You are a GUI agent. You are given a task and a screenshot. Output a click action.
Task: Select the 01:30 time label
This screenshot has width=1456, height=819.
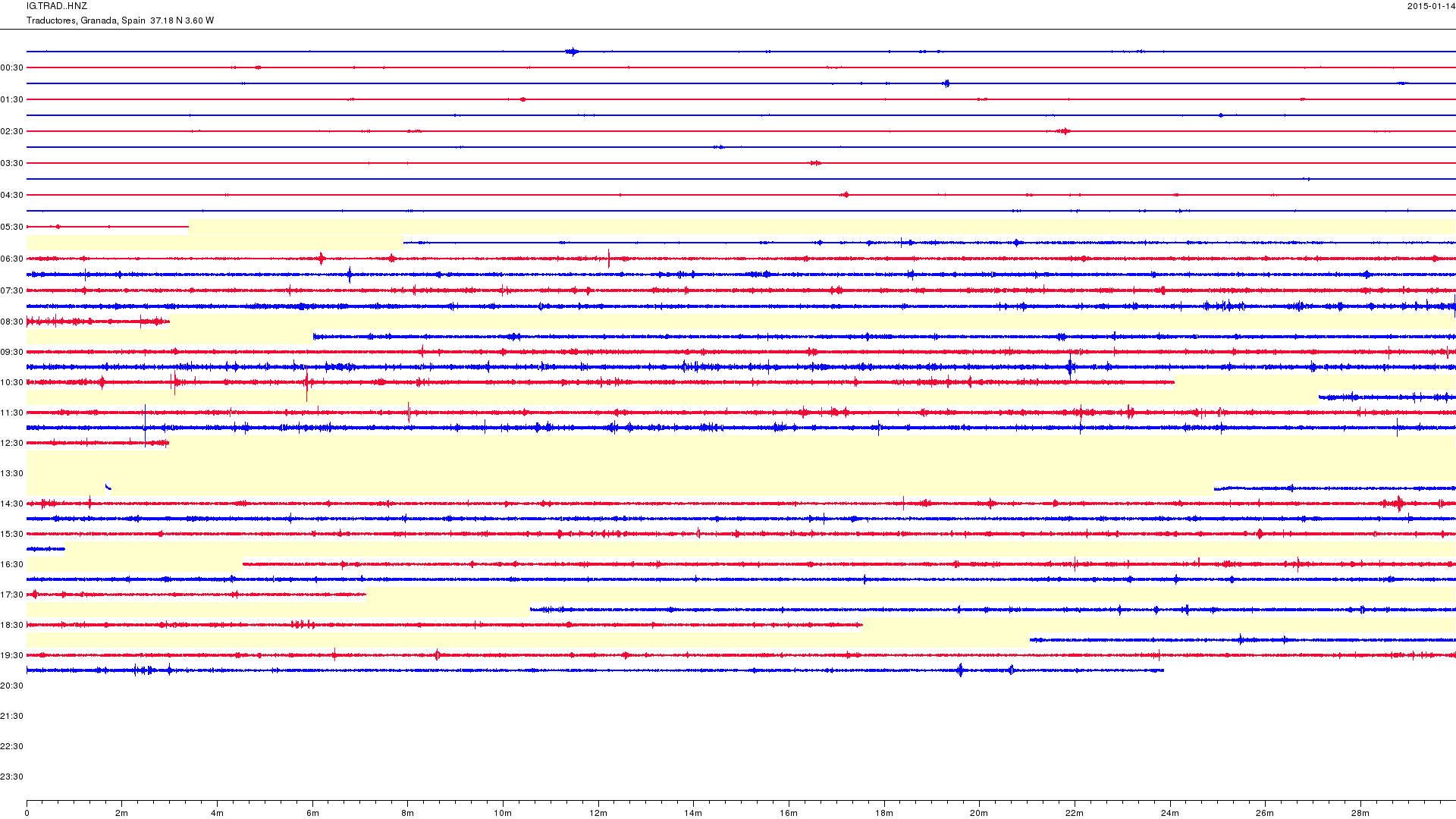(x=12, y=99)
